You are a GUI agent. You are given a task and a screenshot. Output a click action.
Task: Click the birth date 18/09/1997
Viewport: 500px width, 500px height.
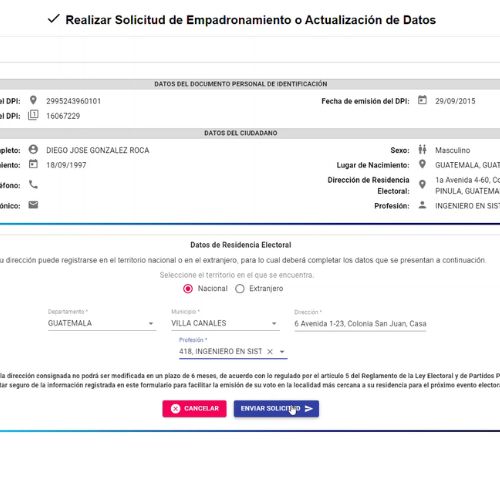coord(66,165)
